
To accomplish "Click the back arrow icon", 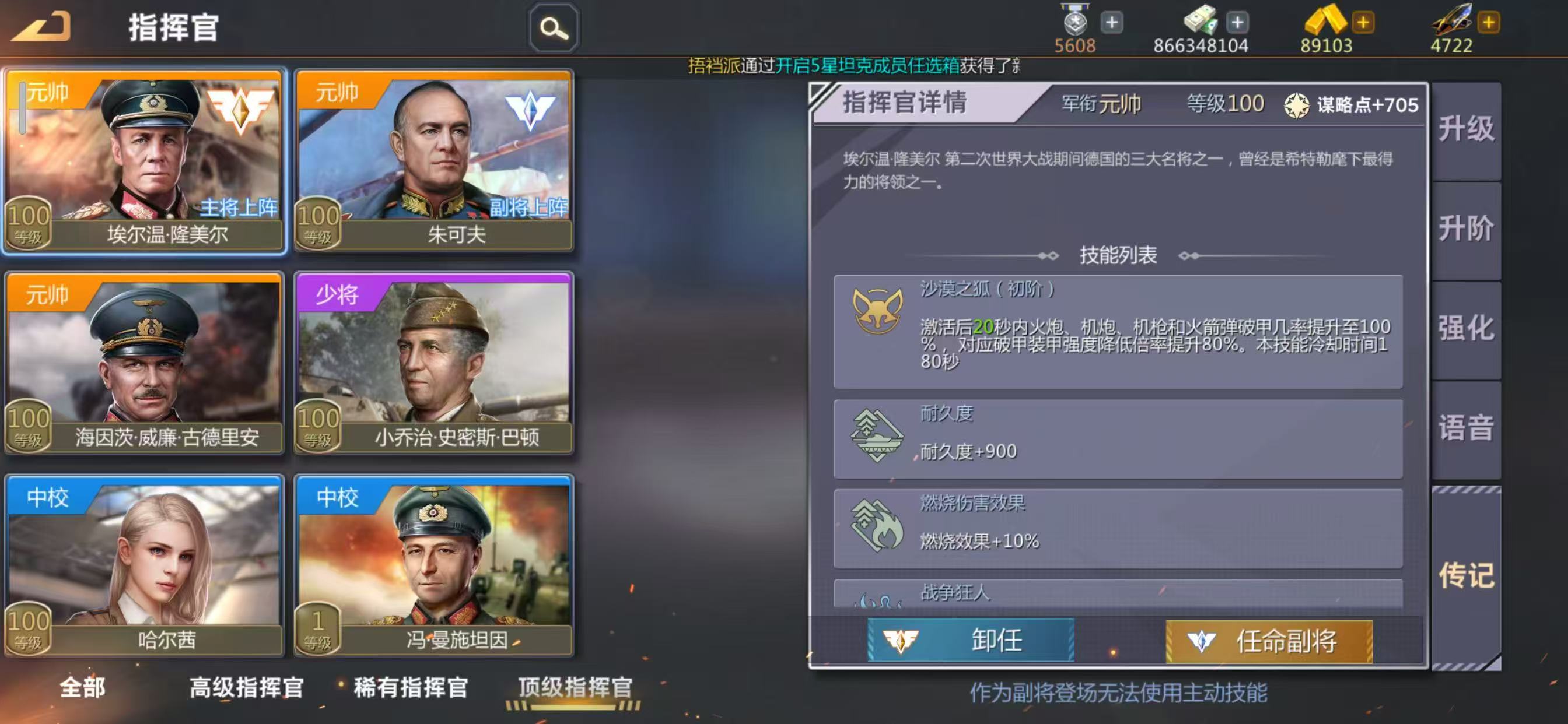I will pos(41,27).
